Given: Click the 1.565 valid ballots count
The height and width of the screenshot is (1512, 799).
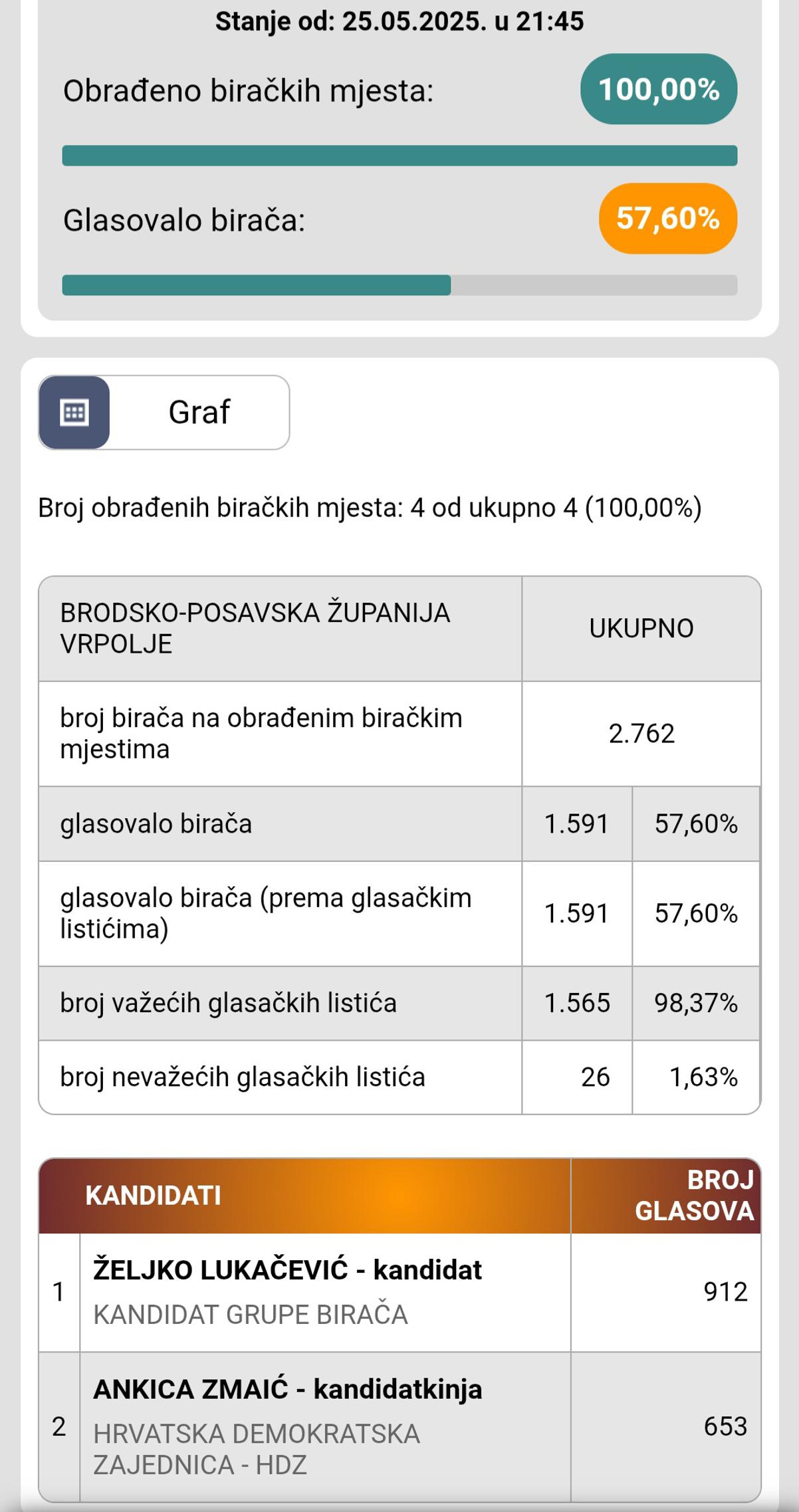Looking at the screenshot, I should (x=576, y=1003).
